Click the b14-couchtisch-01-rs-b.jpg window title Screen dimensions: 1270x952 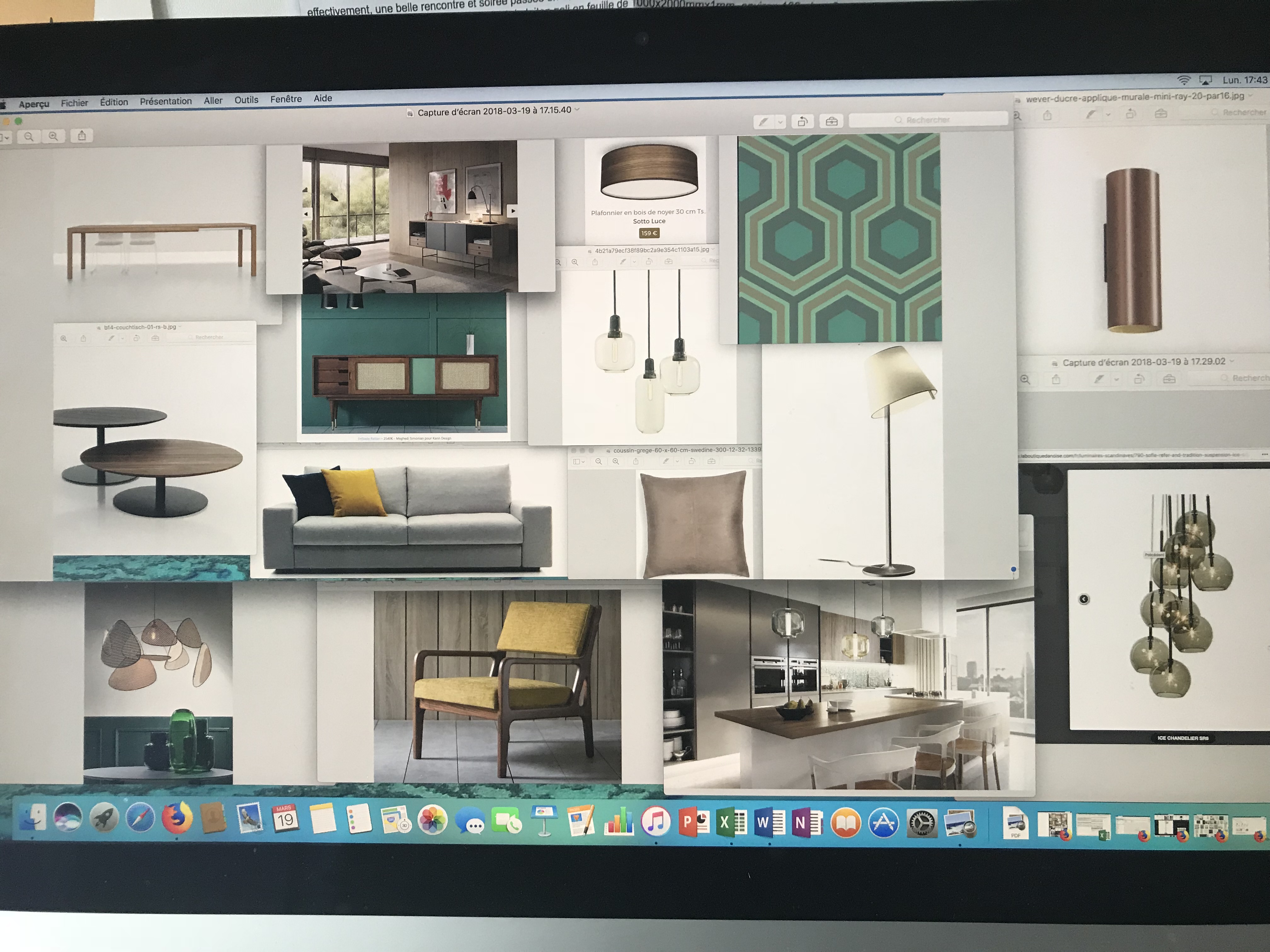point(140,327)
